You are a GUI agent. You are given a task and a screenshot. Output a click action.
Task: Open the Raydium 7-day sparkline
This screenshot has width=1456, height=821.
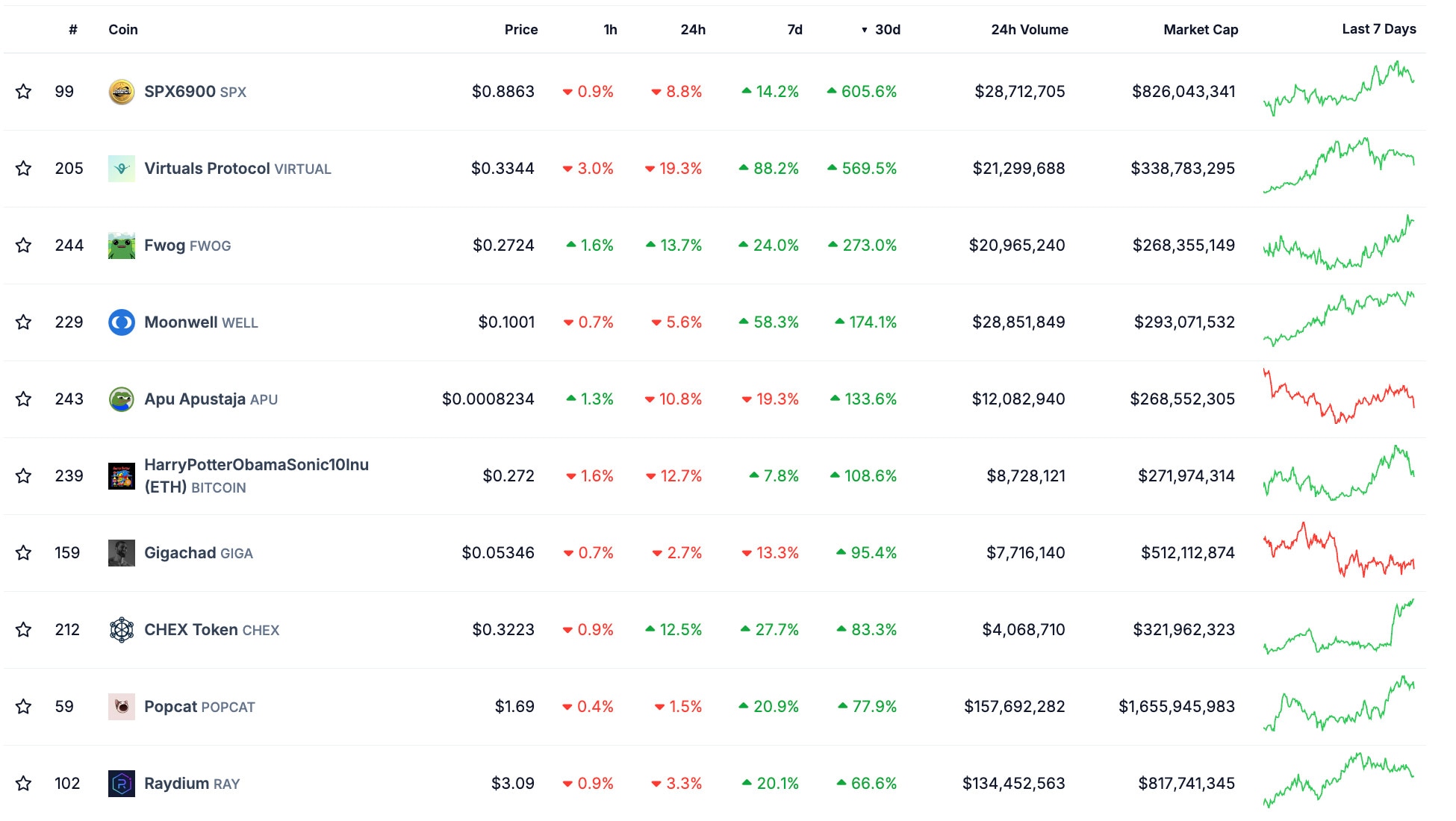1339,781
